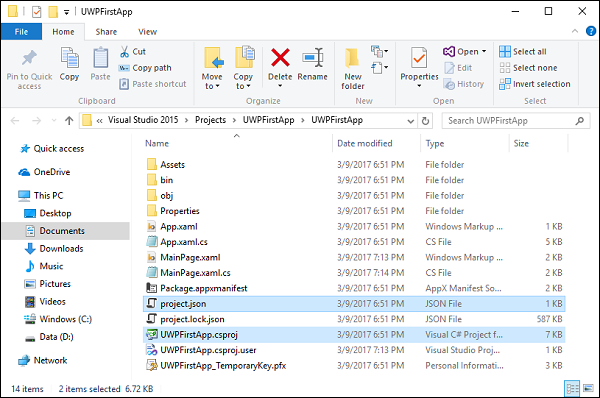Open the Easy access dropdown
Image resolution: width=600 pixels, height=398 pixels.
[x=379, y=68]
